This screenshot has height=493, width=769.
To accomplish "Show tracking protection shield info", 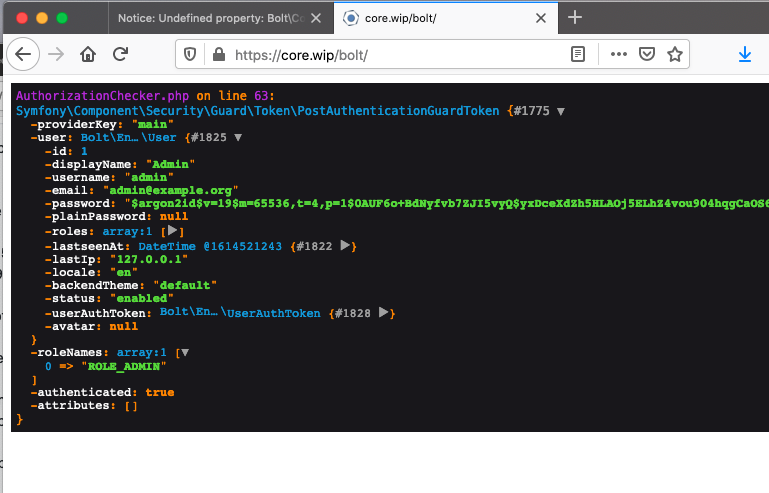I will 190,54.
